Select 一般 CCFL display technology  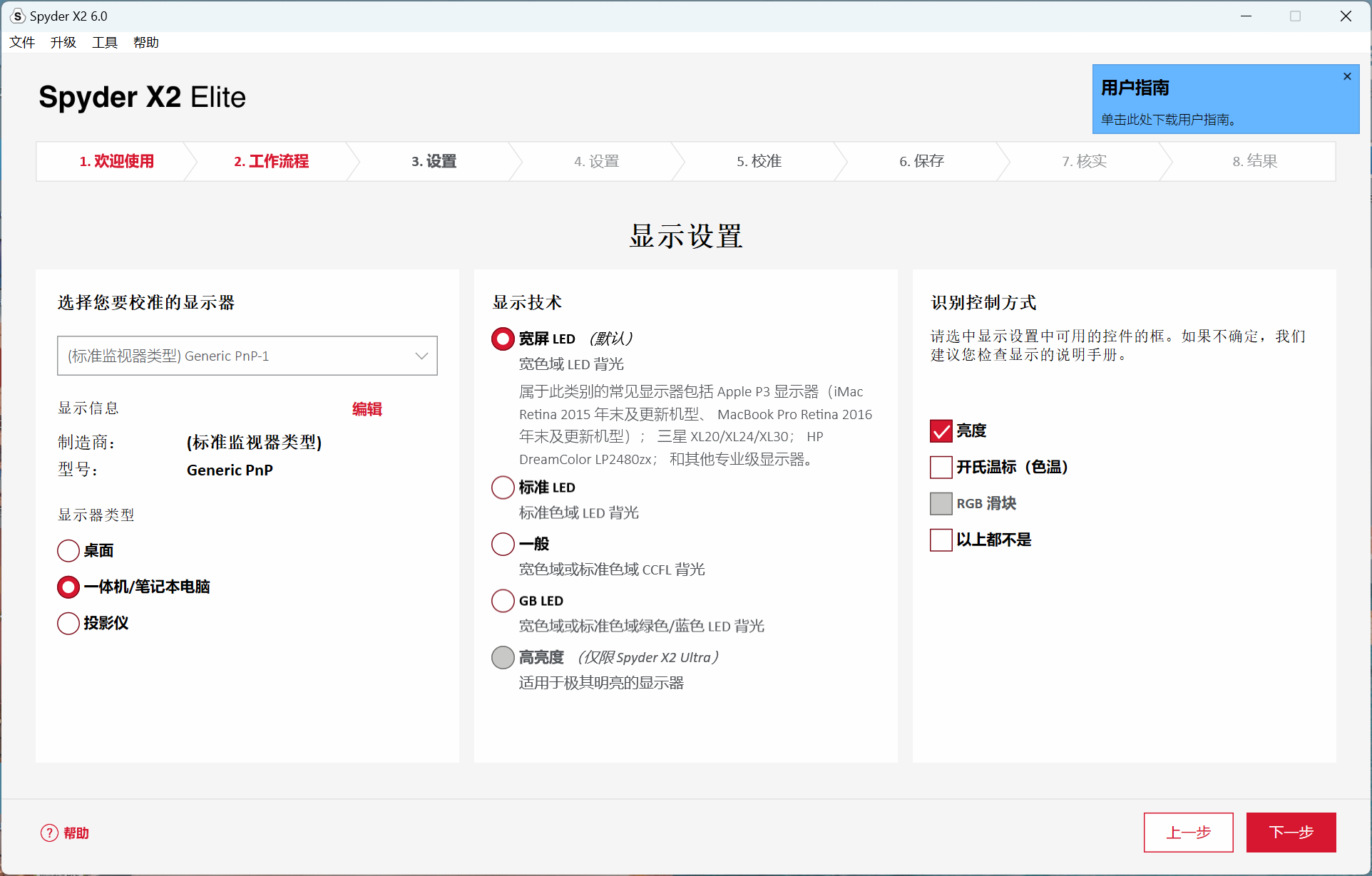click(x=503, y=544)
